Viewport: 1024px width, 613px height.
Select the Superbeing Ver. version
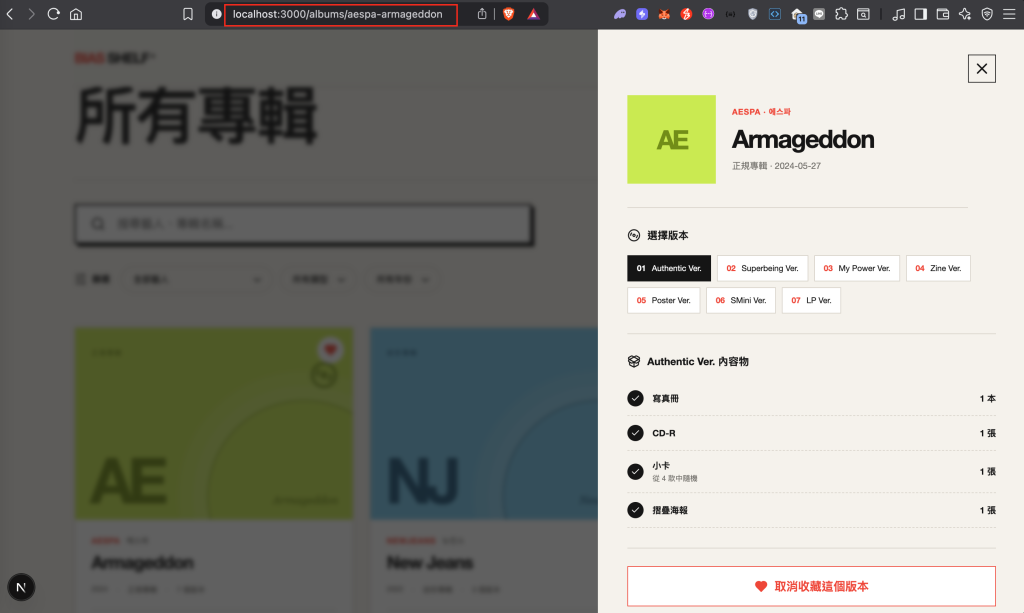tap(762, 268)
